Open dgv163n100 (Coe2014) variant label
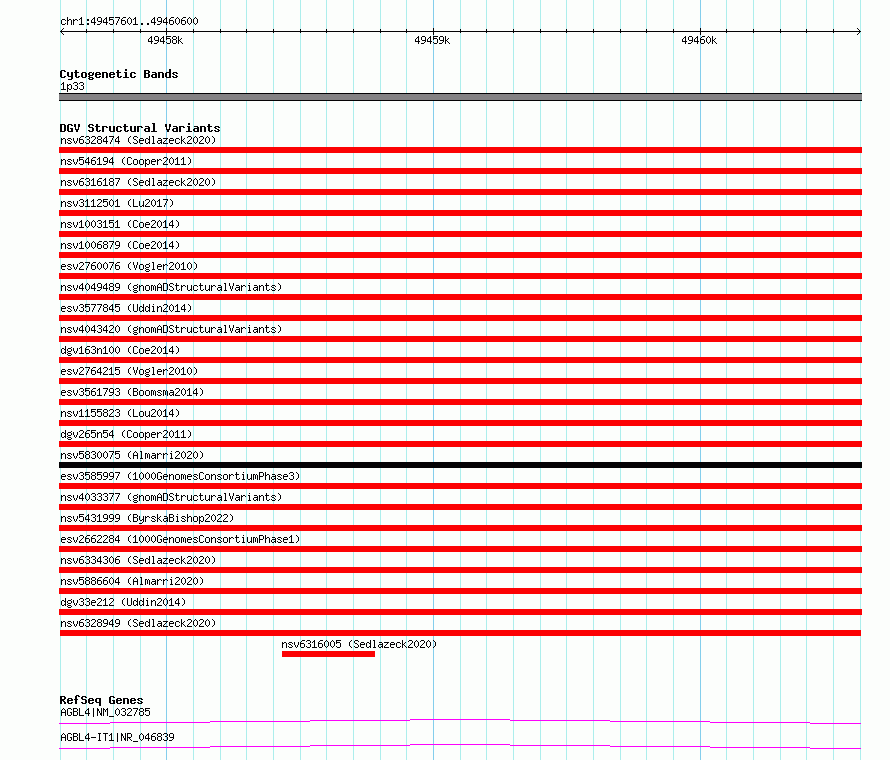 [x=120, y=350]
